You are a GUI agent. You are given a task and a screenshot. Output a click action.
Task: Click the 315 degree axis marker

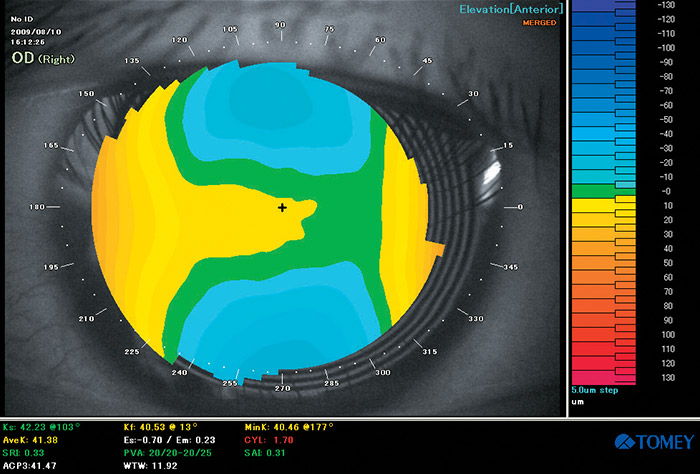pos(429,352)
